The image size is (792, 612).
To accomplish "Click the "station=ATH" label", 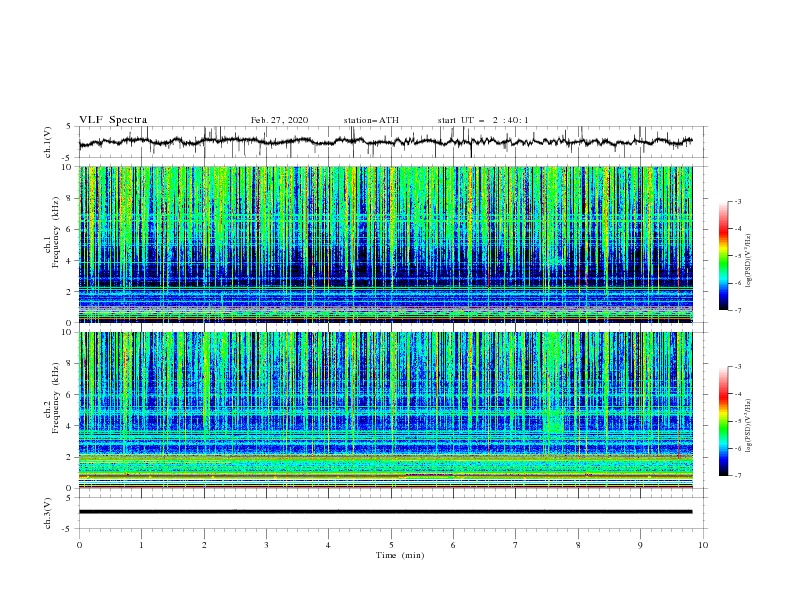I will [x=371, y=120].
